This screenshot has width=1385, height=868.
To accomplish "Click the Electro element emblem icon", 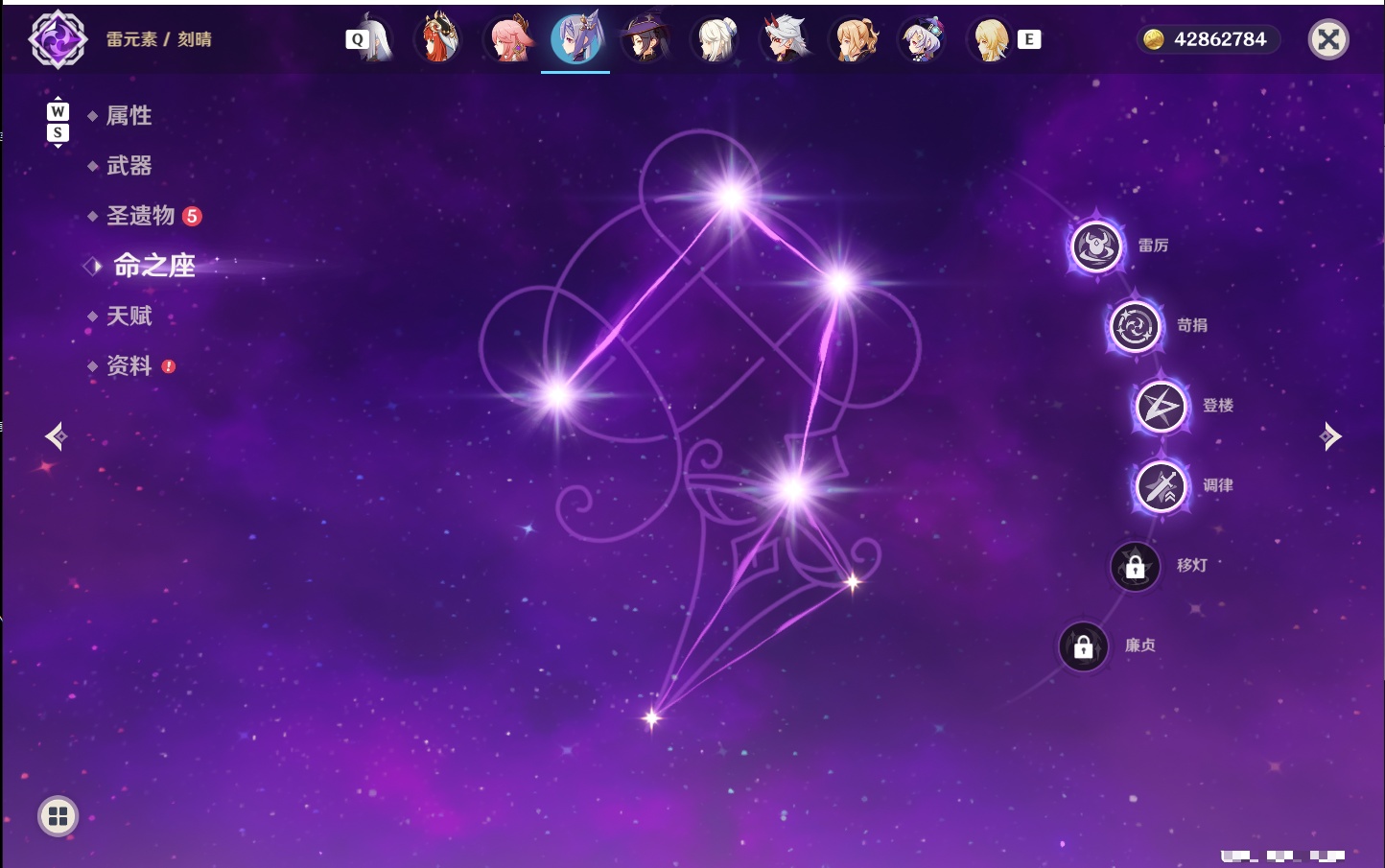I will (58, 39).
